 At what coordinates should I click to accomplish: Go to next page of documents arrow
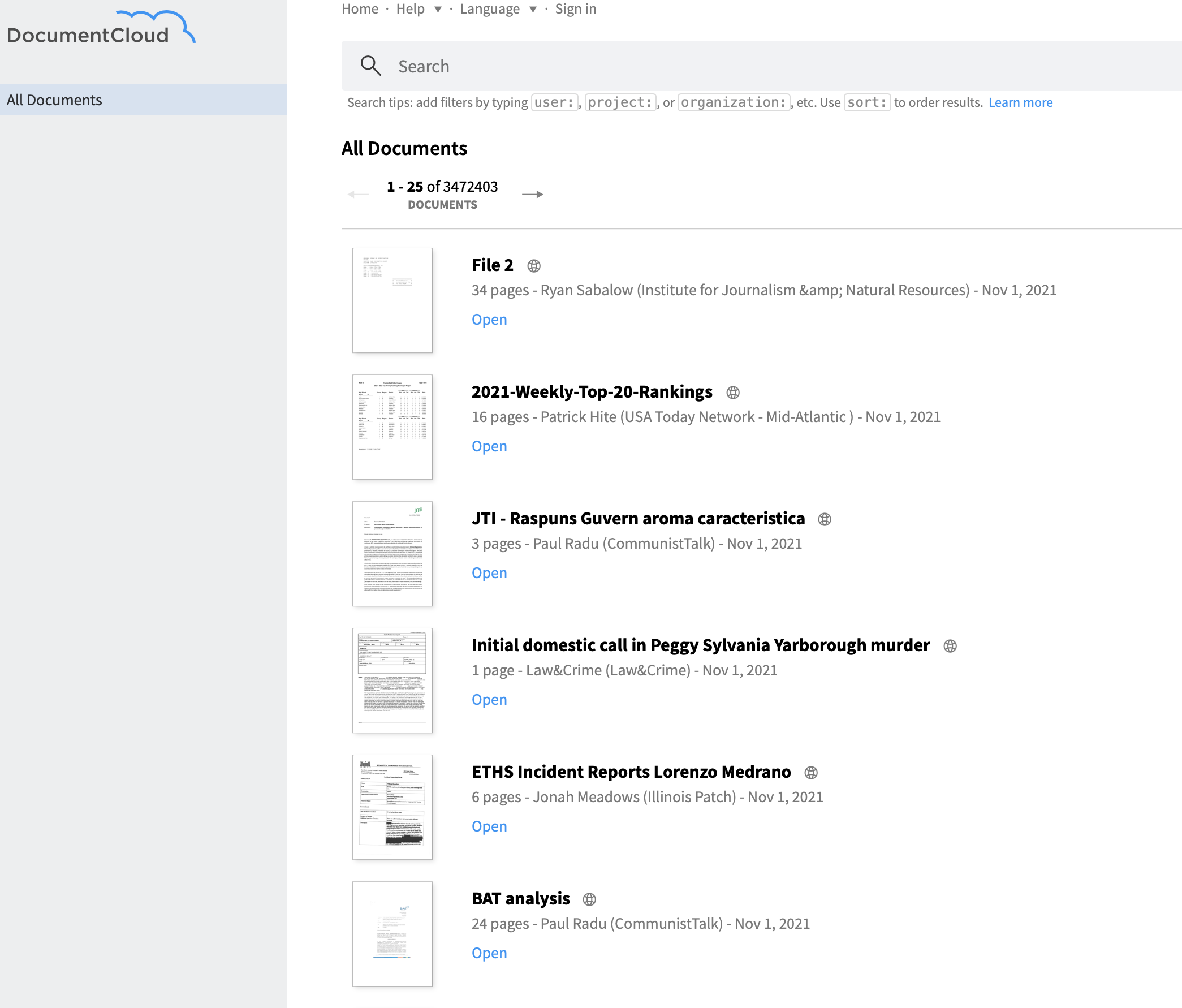pos(532,195)
